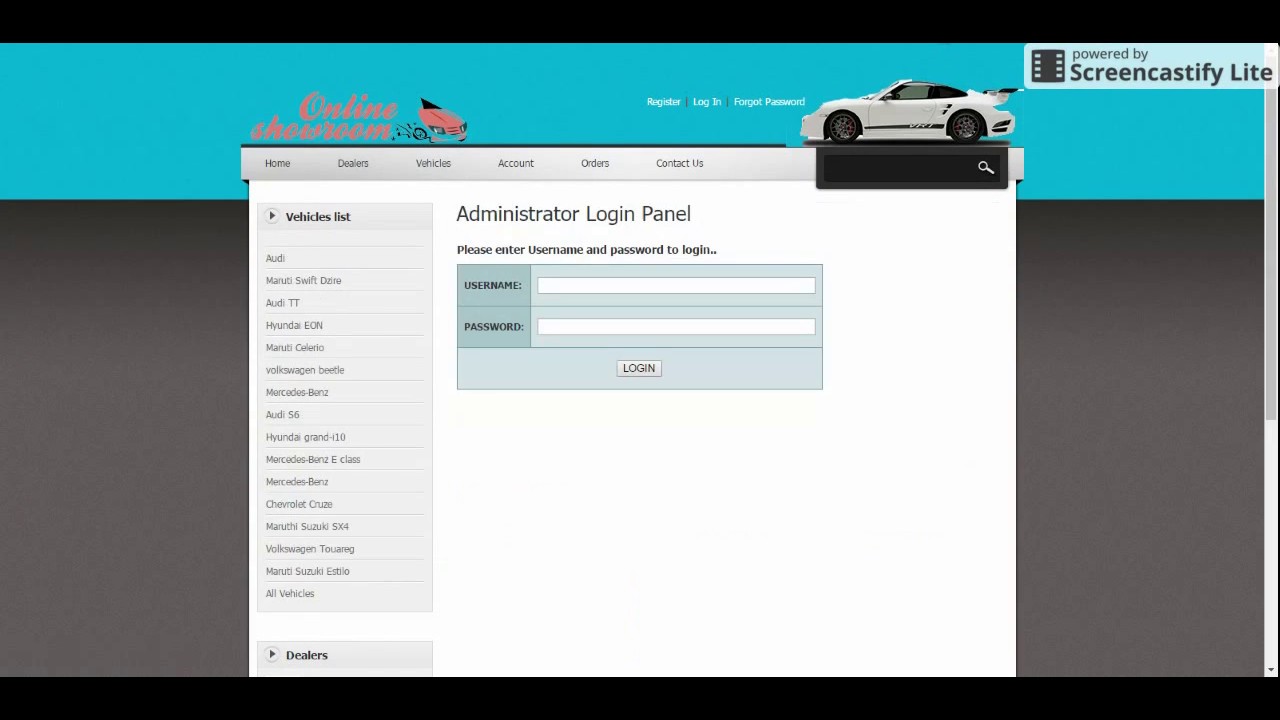This screenshot has height=720, width=1280.
Task: Open Maruti Suzuki Estilo link
Action: point(307,572)
